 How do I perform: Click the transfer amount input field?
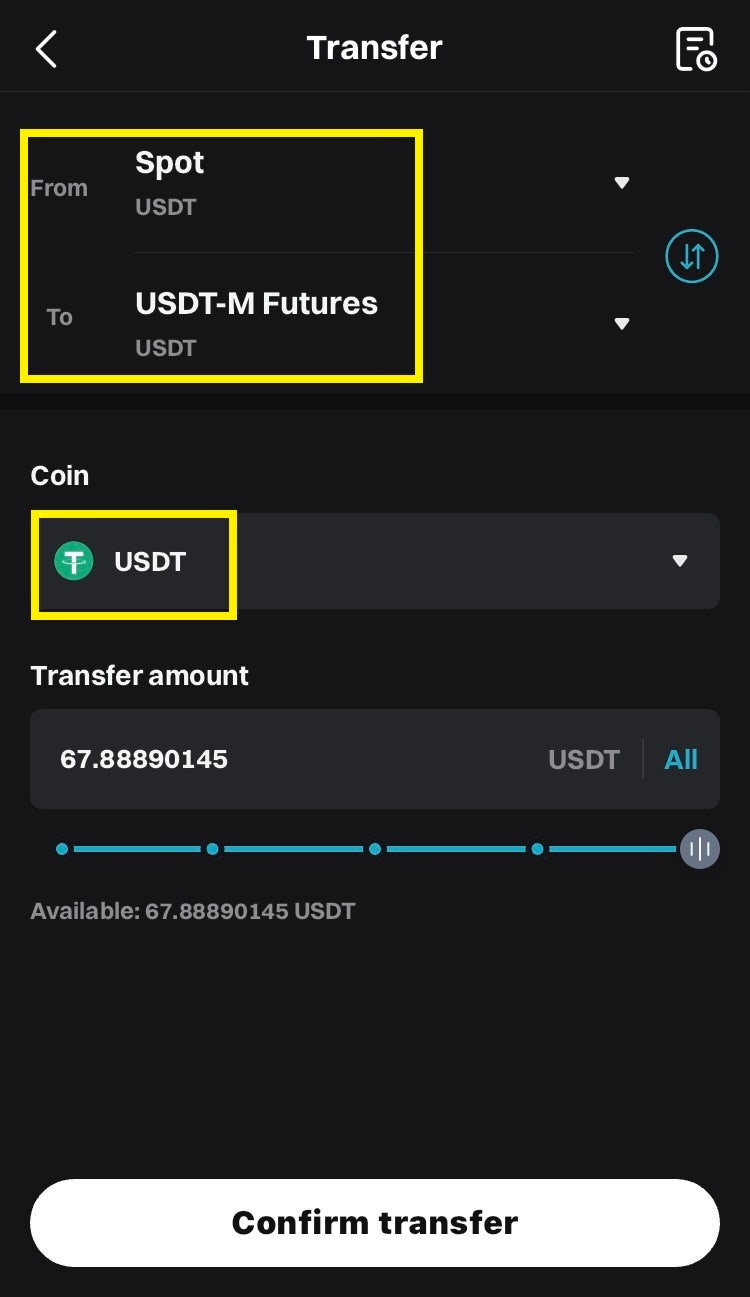pos(375,759)
